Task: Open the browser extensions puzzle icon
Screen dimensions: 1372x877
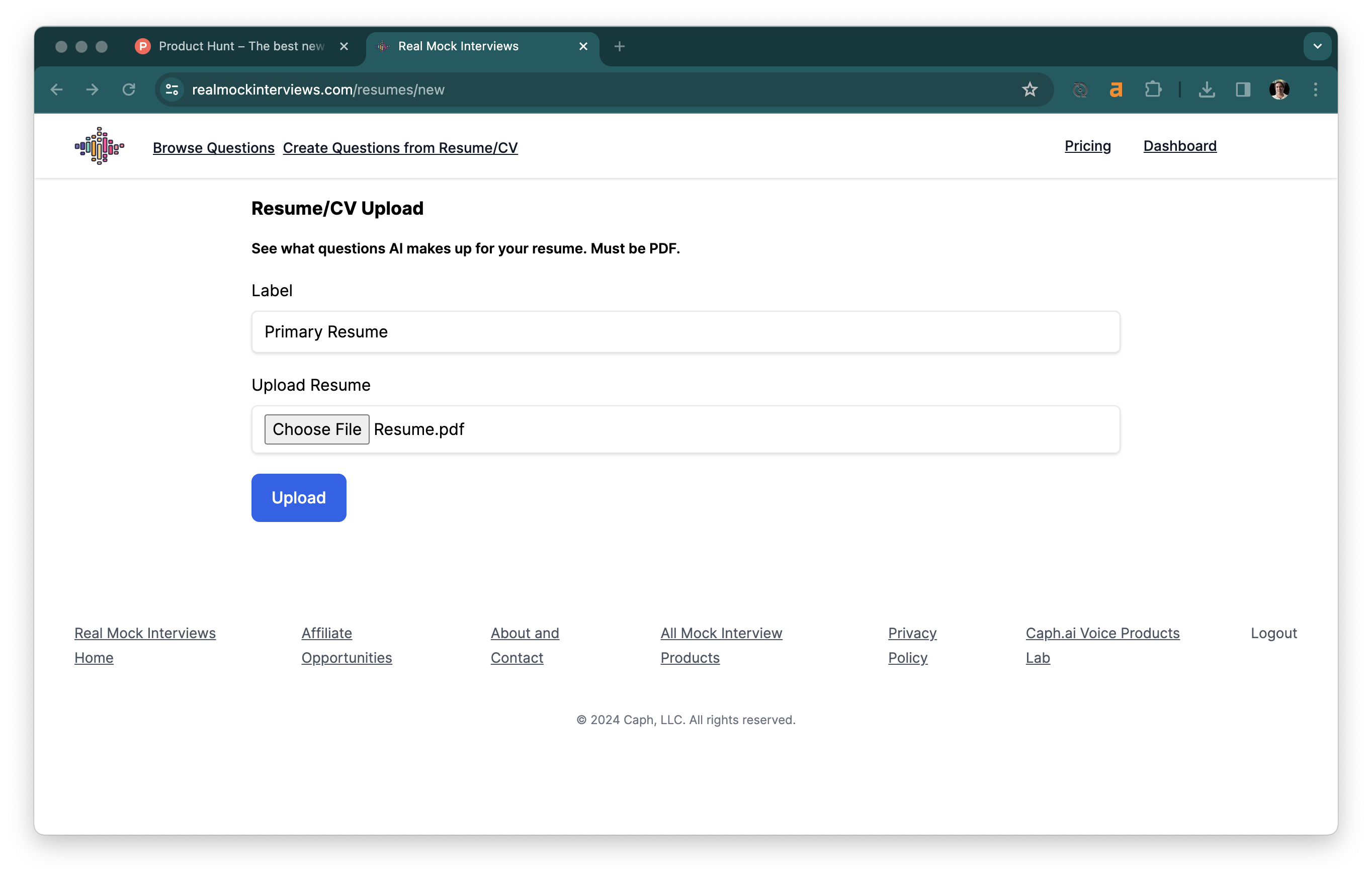Action: (x=1153, y=90)
